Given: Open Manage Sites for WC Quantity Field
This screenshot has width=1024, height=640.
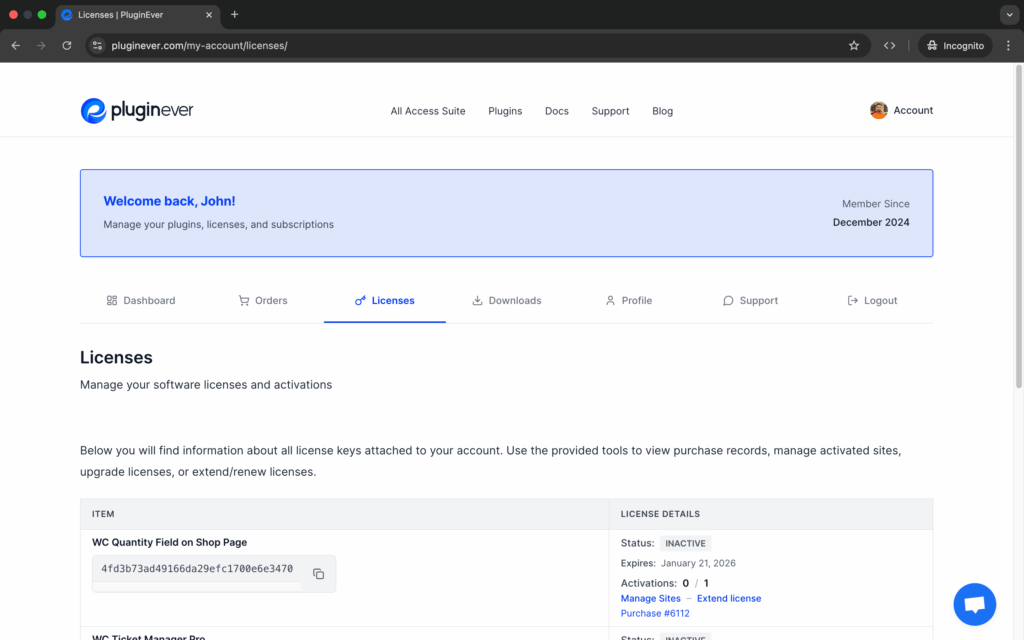Looking at the screenshot, I should (x=650, y=598).
